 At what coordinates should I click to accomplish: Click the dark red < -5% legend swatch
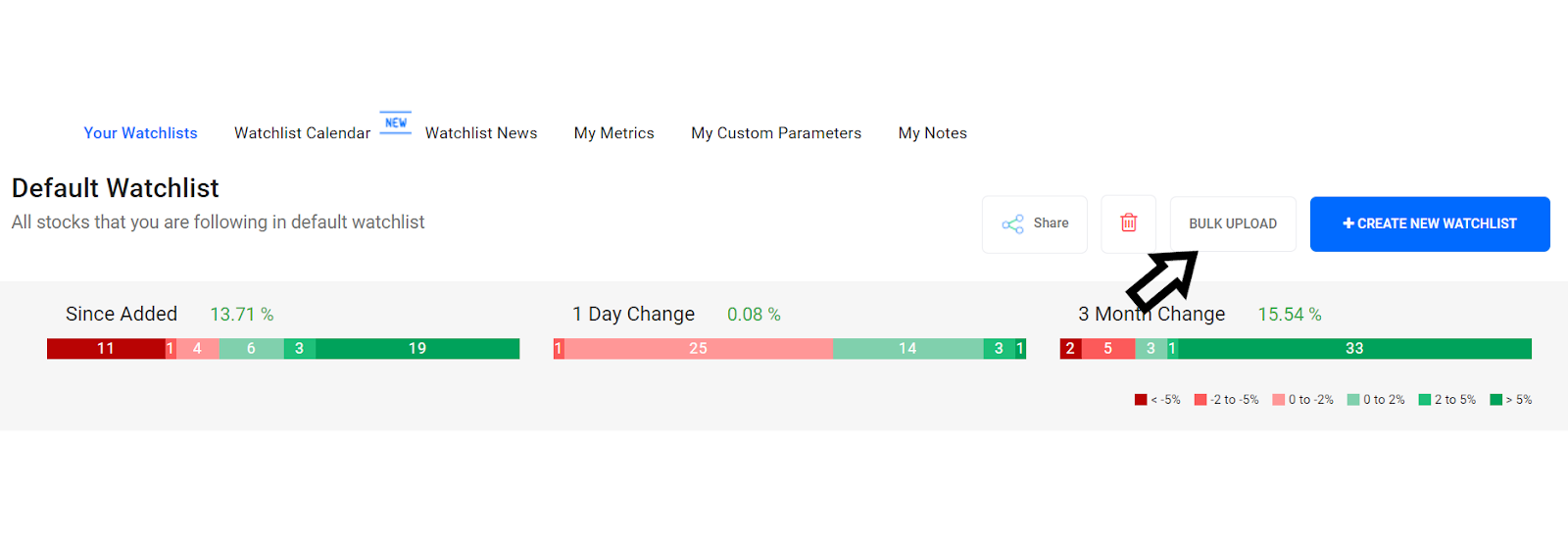1141,400
